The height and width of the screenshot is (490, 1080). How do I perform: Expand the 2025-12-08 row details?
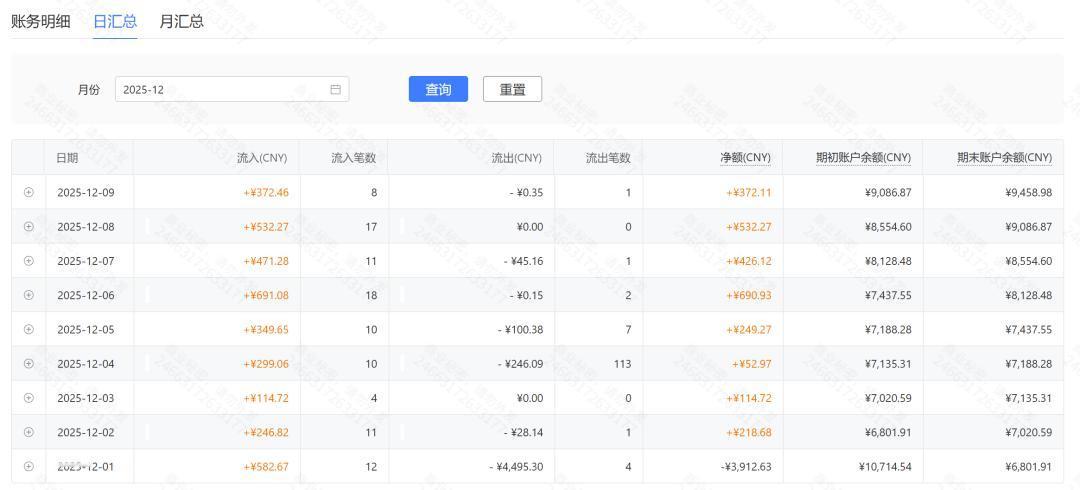(28, 226)
